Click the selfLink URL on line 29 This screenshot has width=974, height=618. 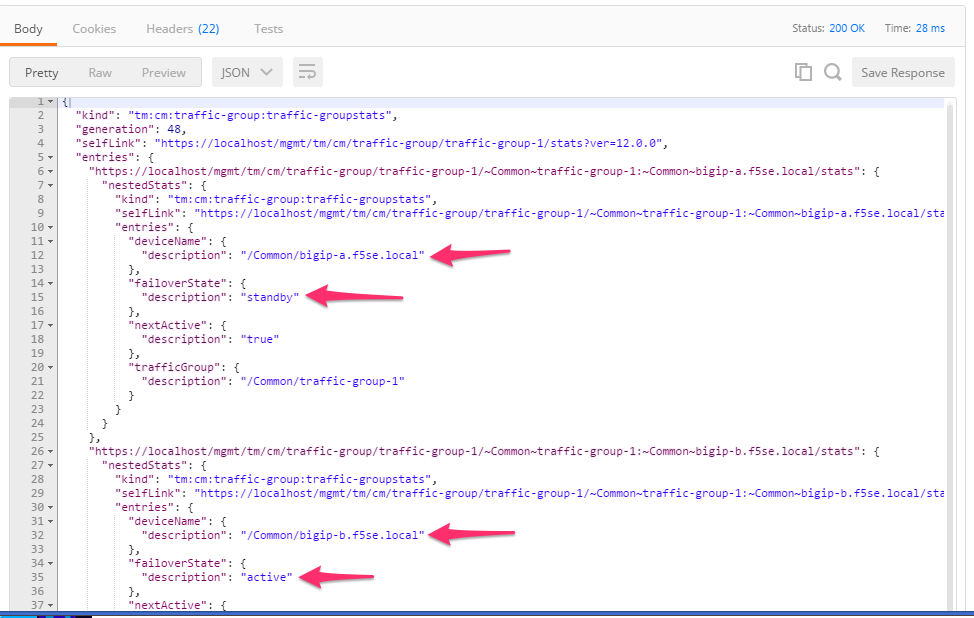569,493
